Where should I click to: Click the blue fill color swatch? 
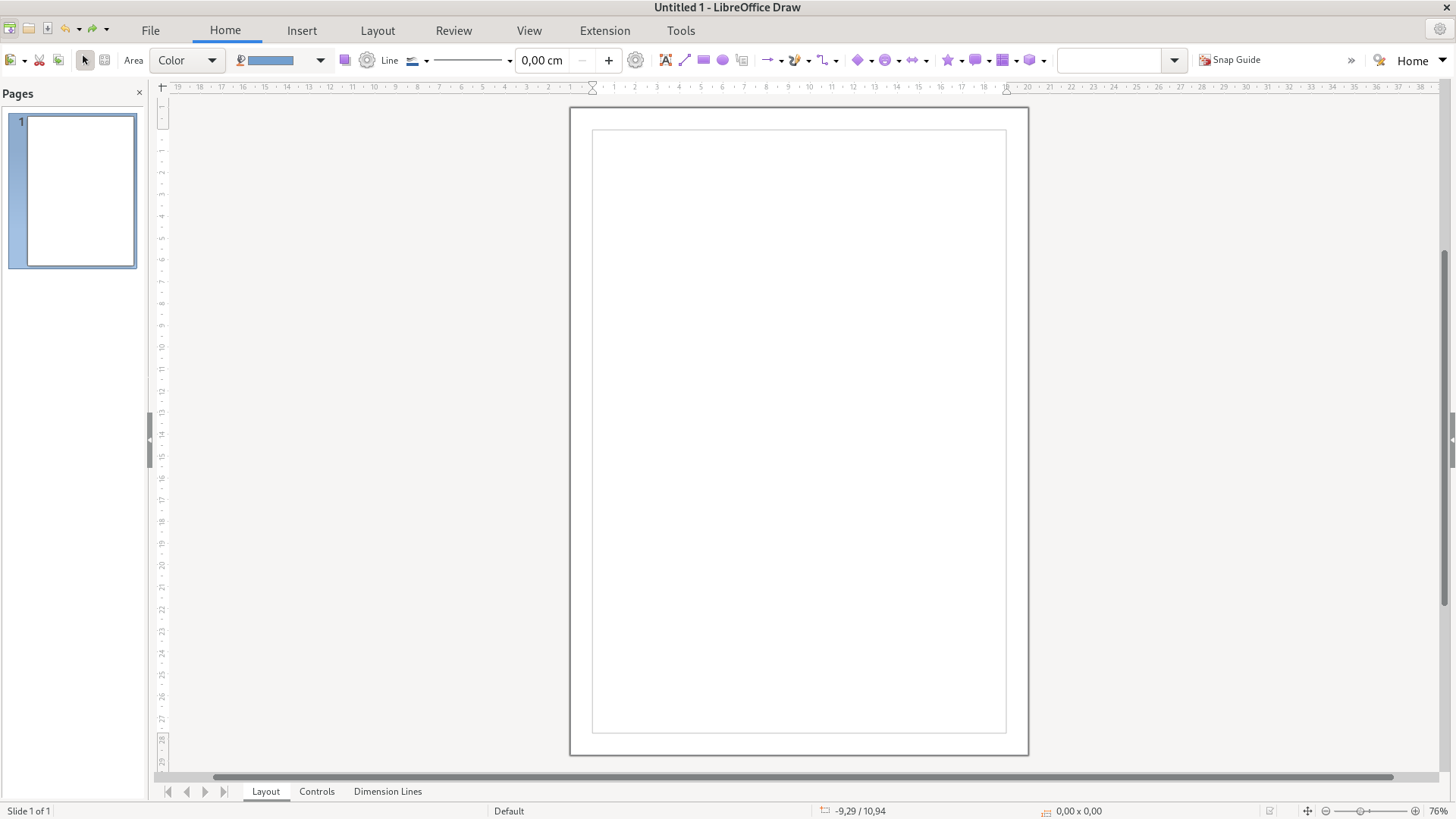pyautogui.click(x=271, y=60)
